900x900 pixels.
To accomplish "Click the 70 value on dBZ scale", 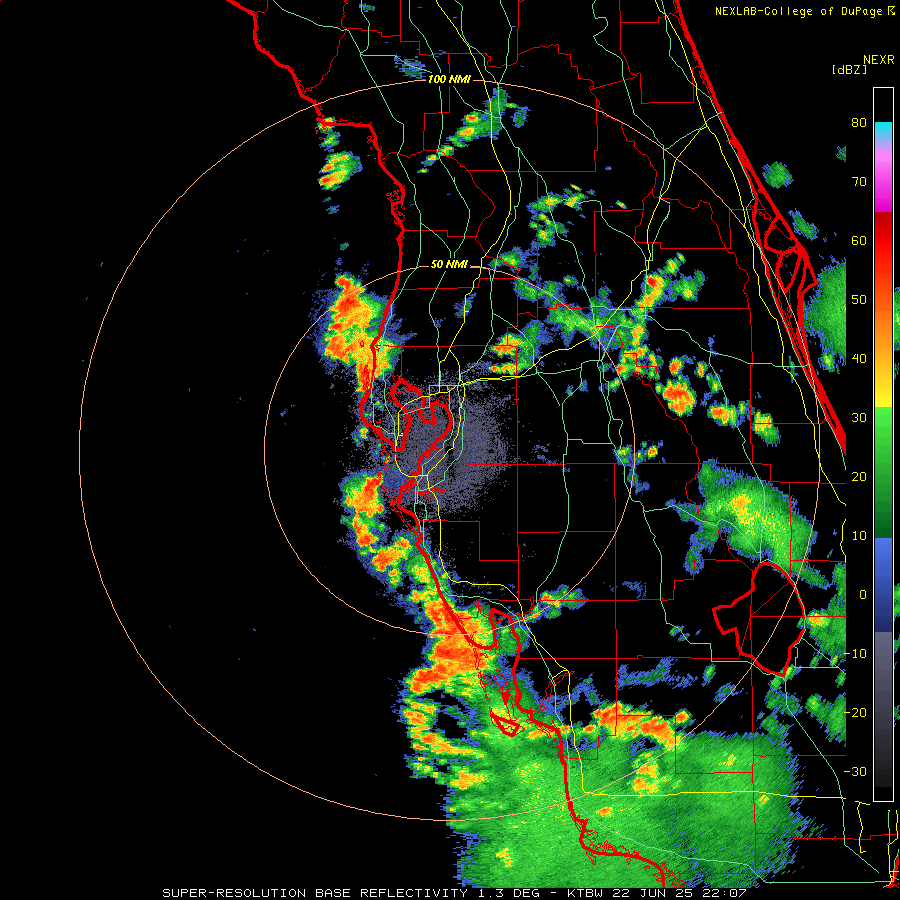I will [x=859, y=181].
